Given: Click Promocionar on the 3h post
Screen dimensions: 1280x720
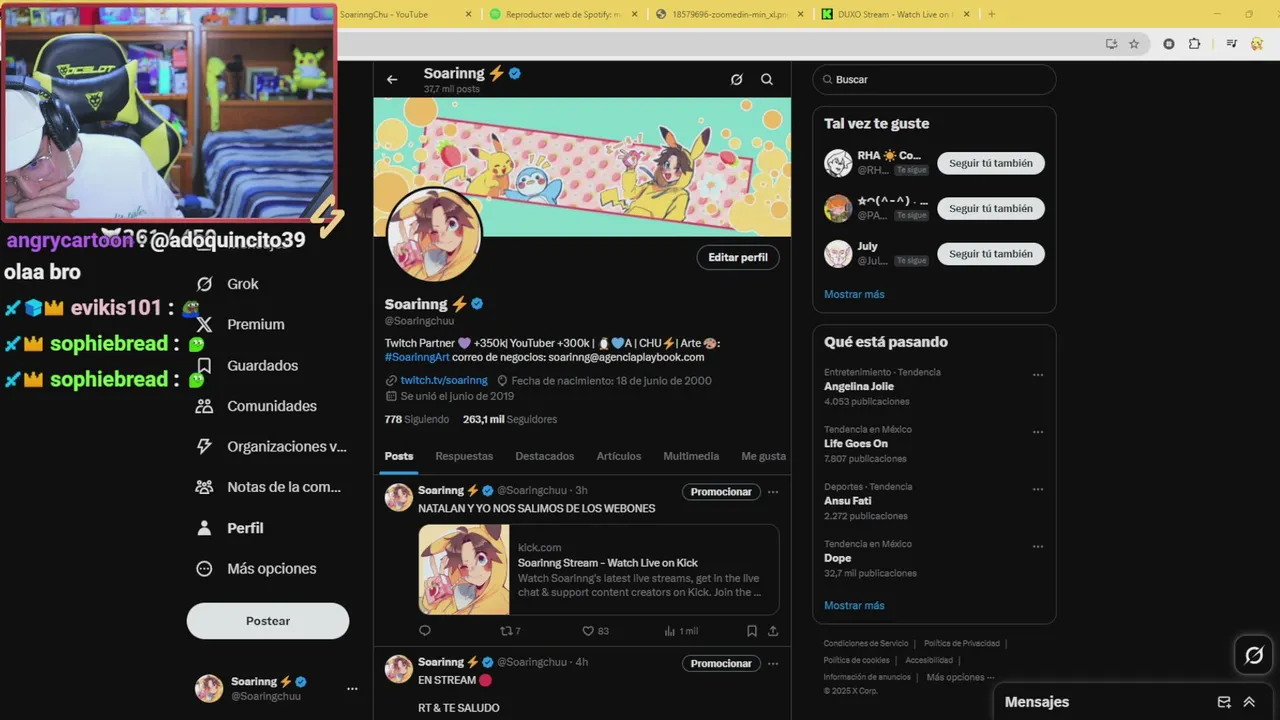Looking at the screenshot, I should click(x=721, y=492).
